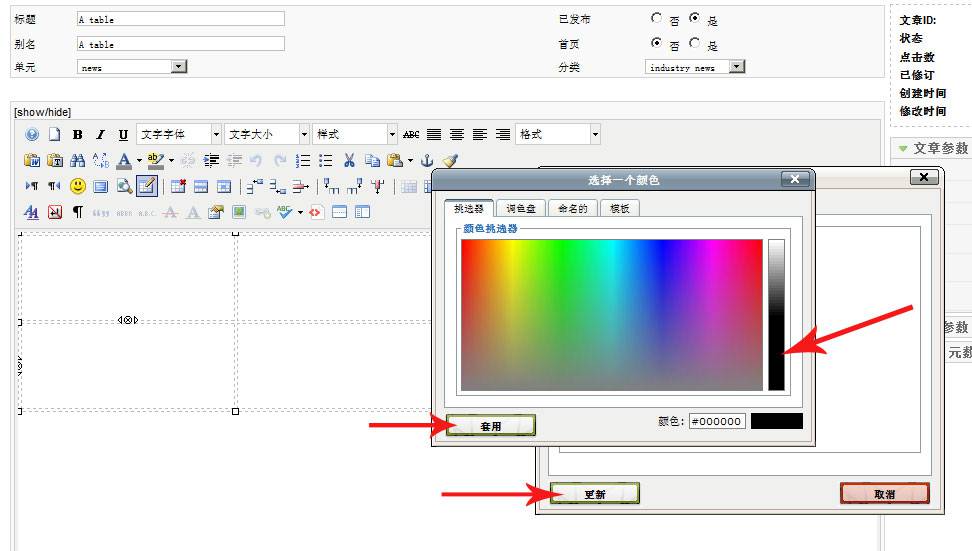Viewport: 972px width, 551px height.
Task: Select 是 for 已发布
Action: (694, 18)
